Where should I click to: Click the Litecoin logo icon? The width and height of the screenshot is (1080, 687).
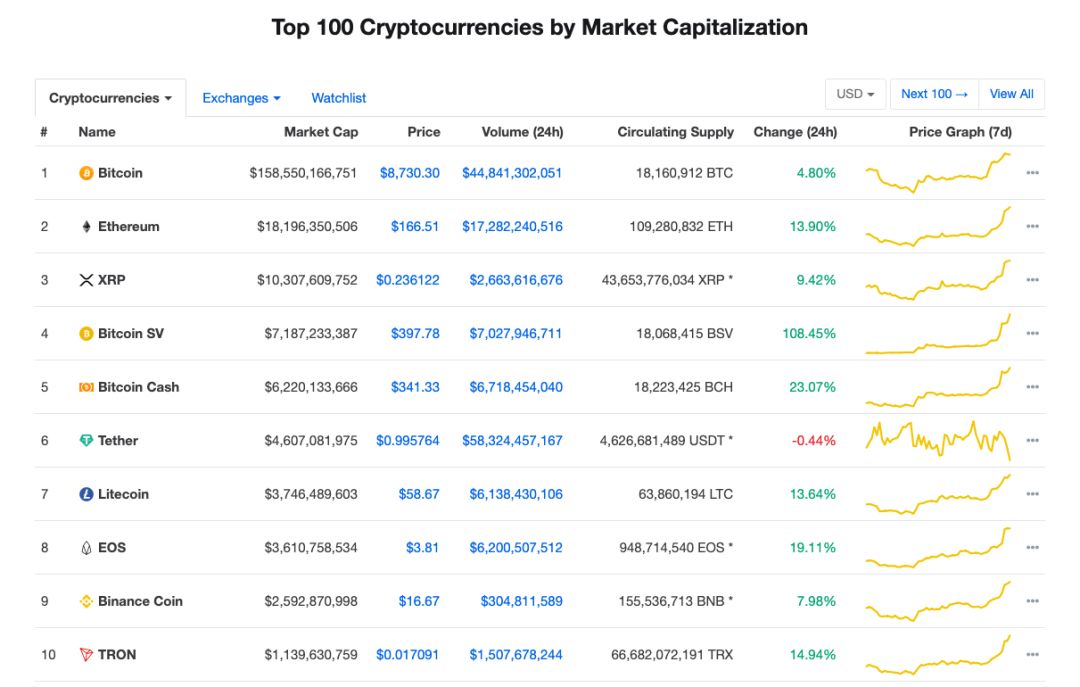[x=86, y=494]
